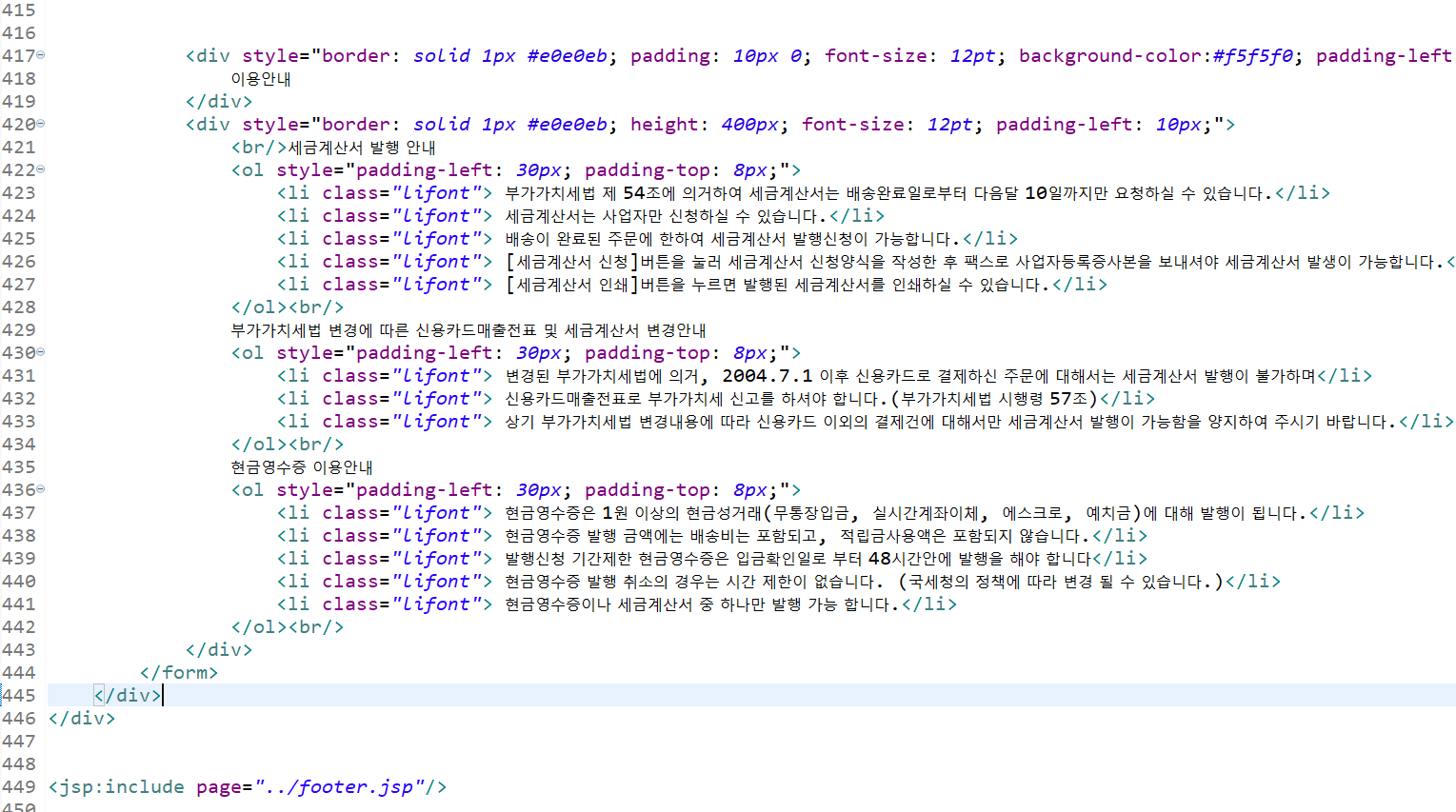Click line number 435 in the gutter
Image resolution: width=1456 pixels, height=812 pixels.
[19, 467]
